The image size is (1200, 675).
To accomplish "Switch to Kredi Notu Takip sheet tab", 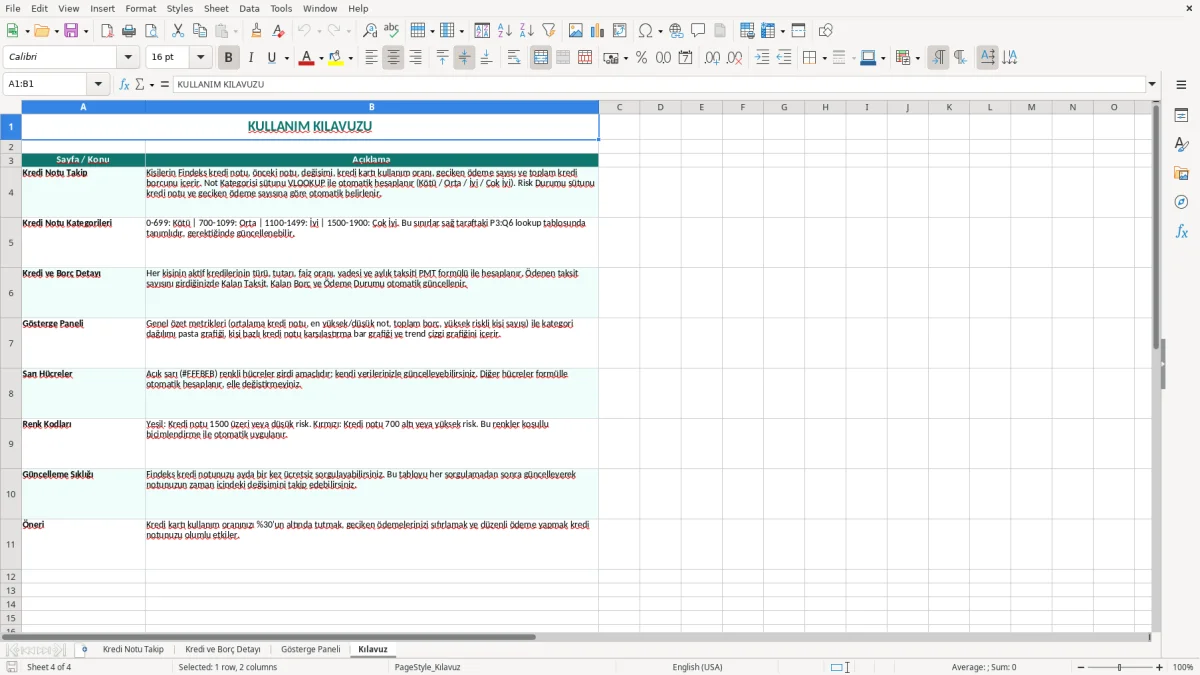I will pyautogui.click(x=133, y=649).
